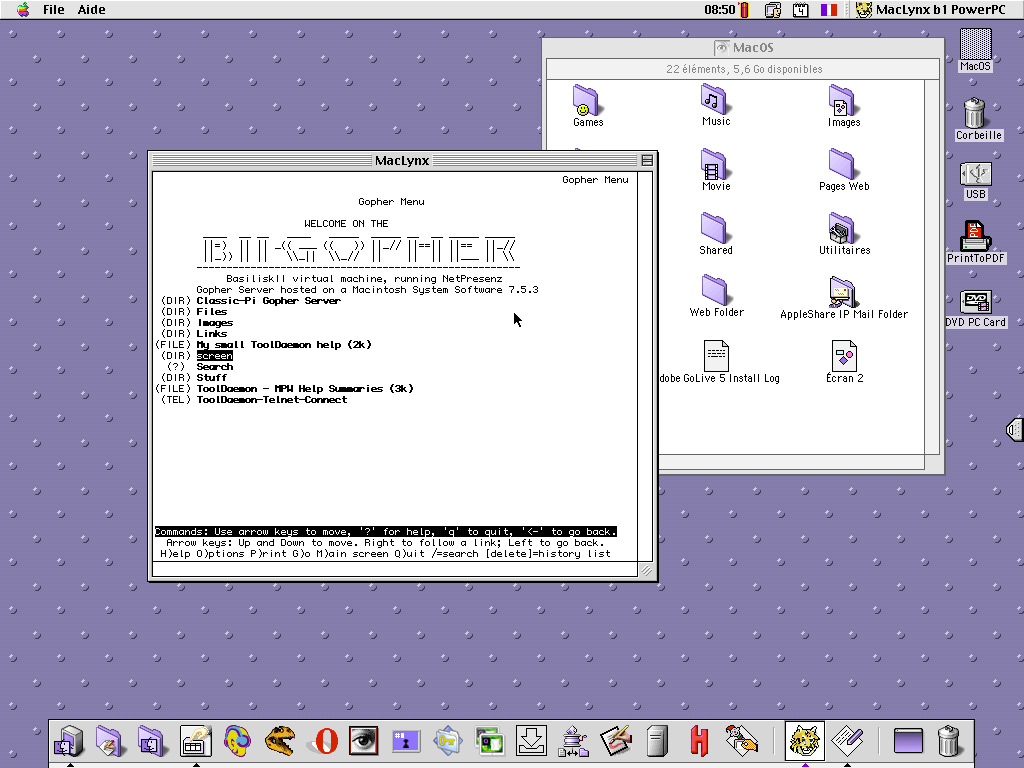Launch the eye image viewer icon in dock

coord(363,741)
